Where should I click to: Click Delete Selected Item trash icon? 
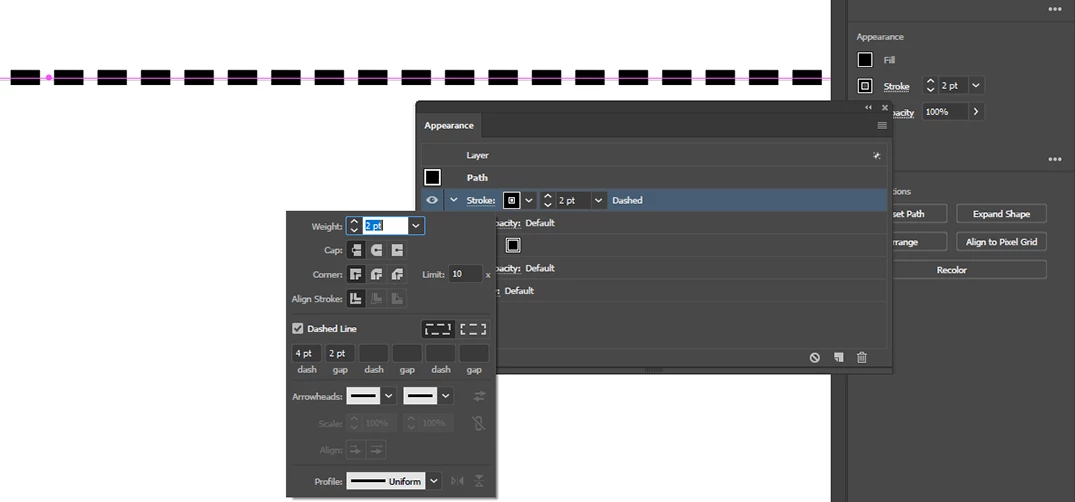pyautogui.click(x=862, y=357)
